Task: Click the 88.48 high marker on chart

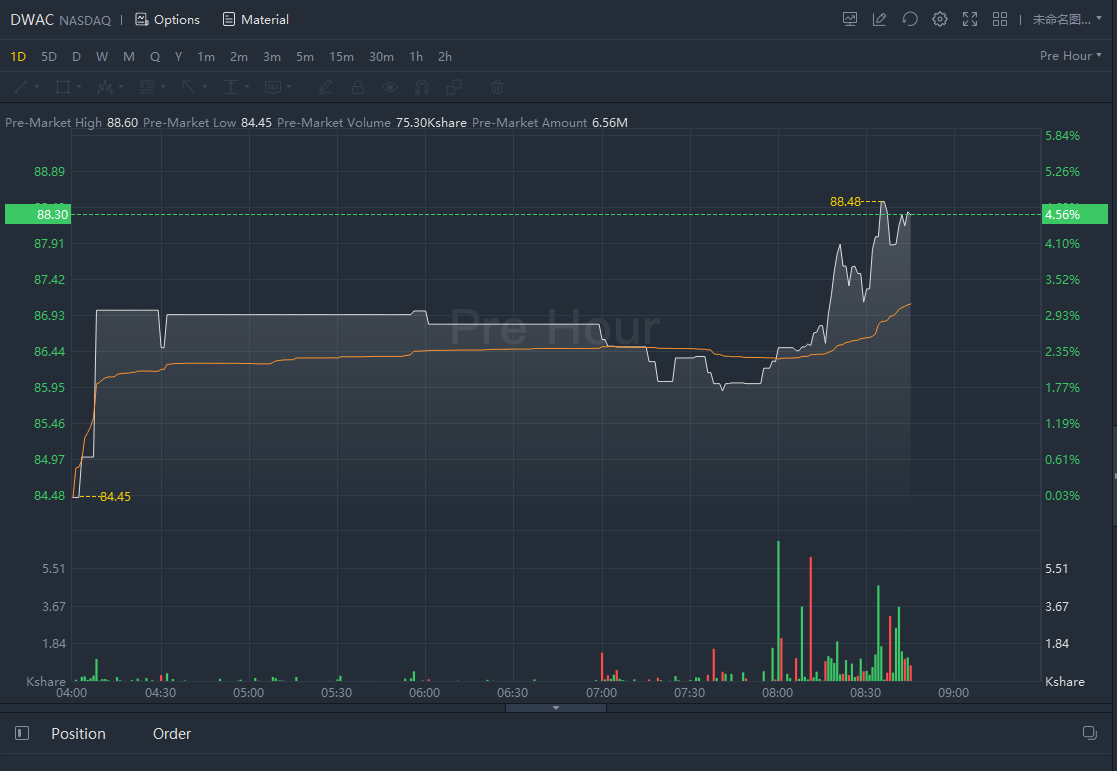Action: (846, 202)
